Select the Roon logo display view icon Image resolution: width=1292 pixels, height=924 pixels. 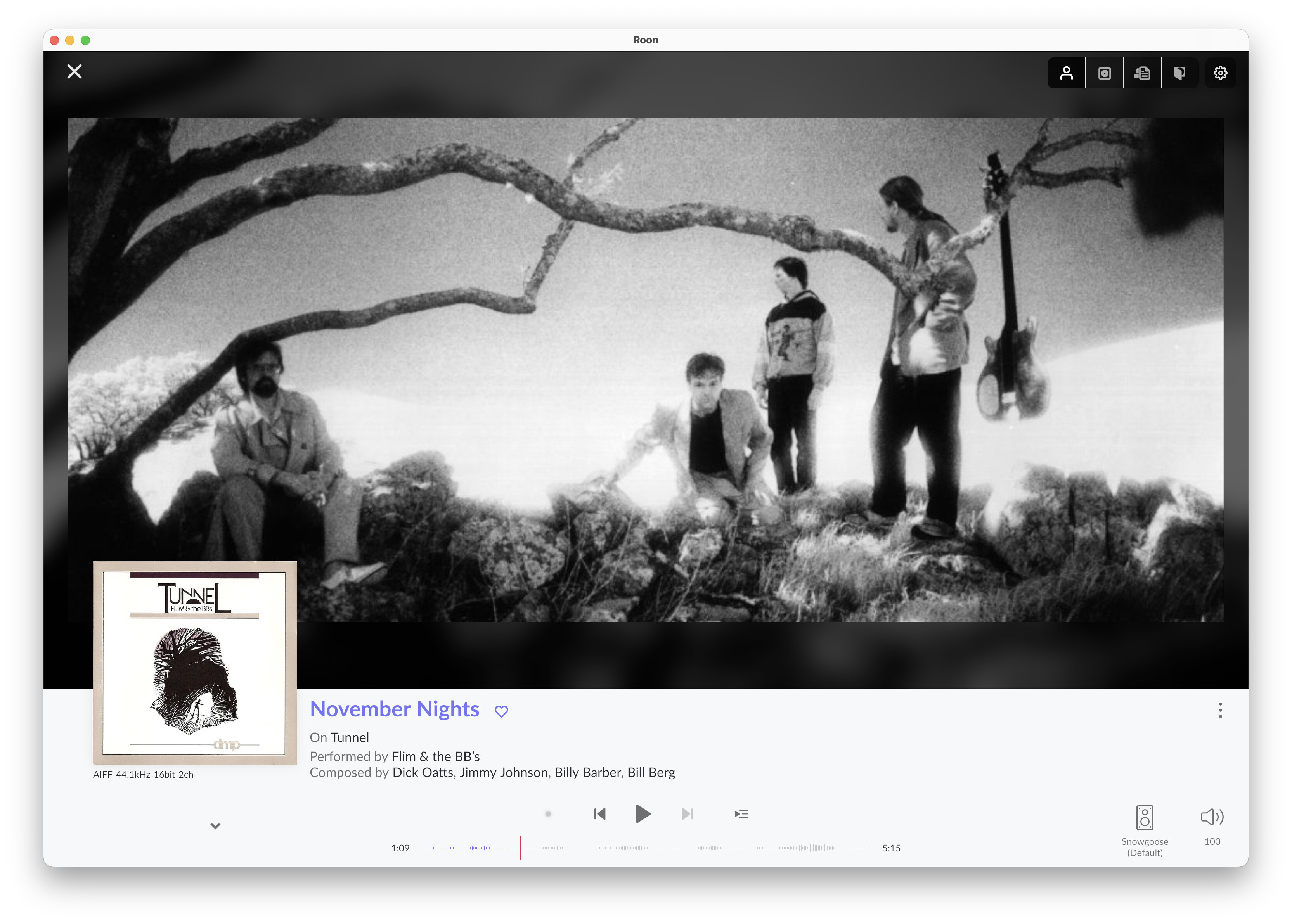(x=1179, y=73)
